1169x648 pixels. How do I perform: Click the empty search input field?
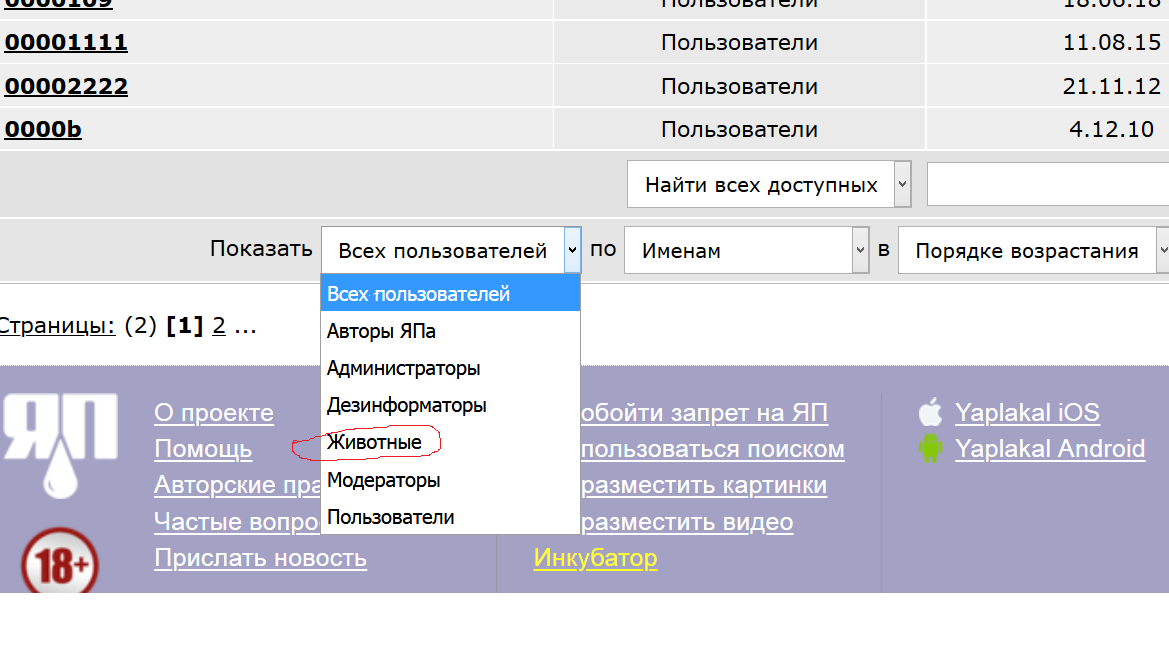click(x=1047, y=184)
